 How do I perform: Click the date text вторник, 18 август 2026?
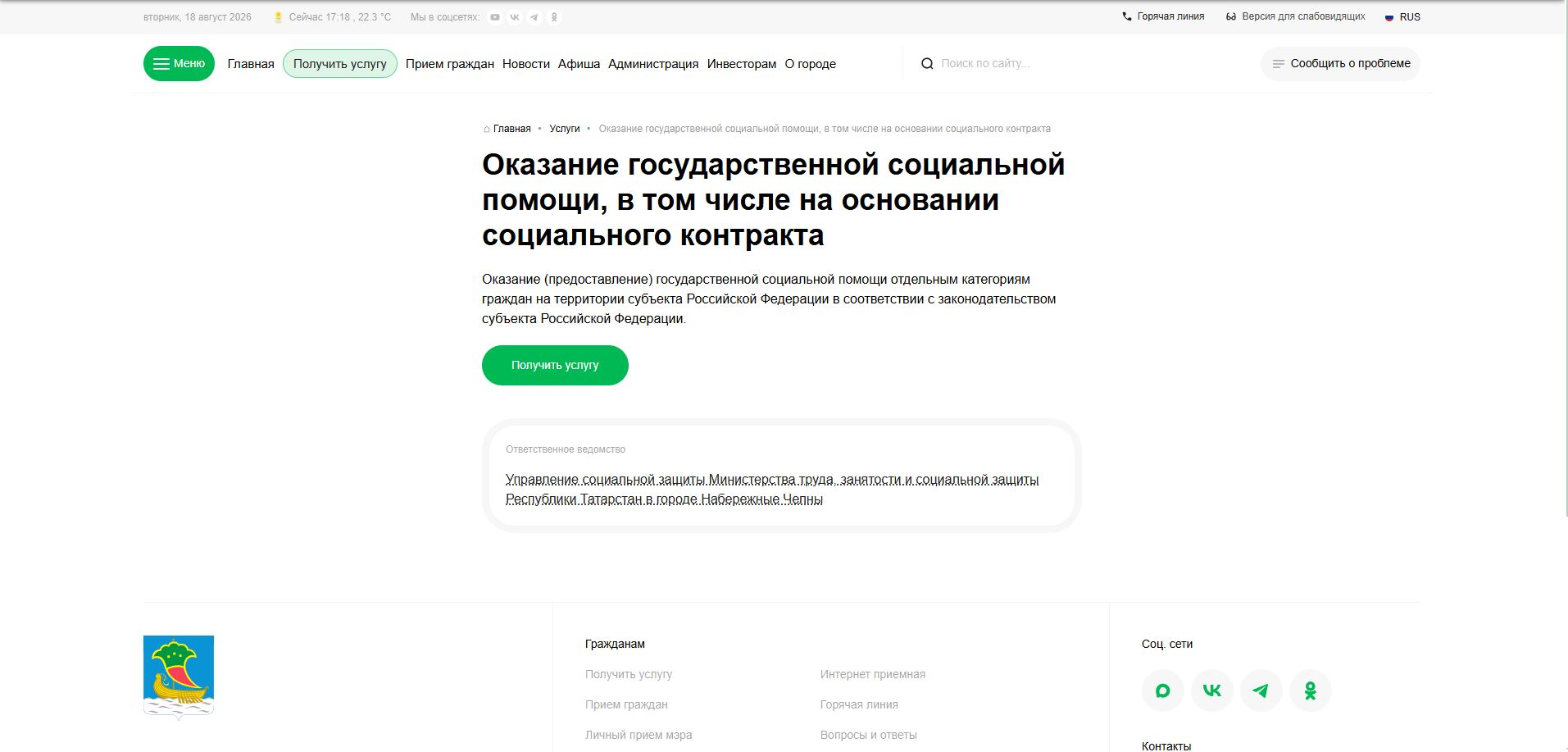(x=198, y=17)
